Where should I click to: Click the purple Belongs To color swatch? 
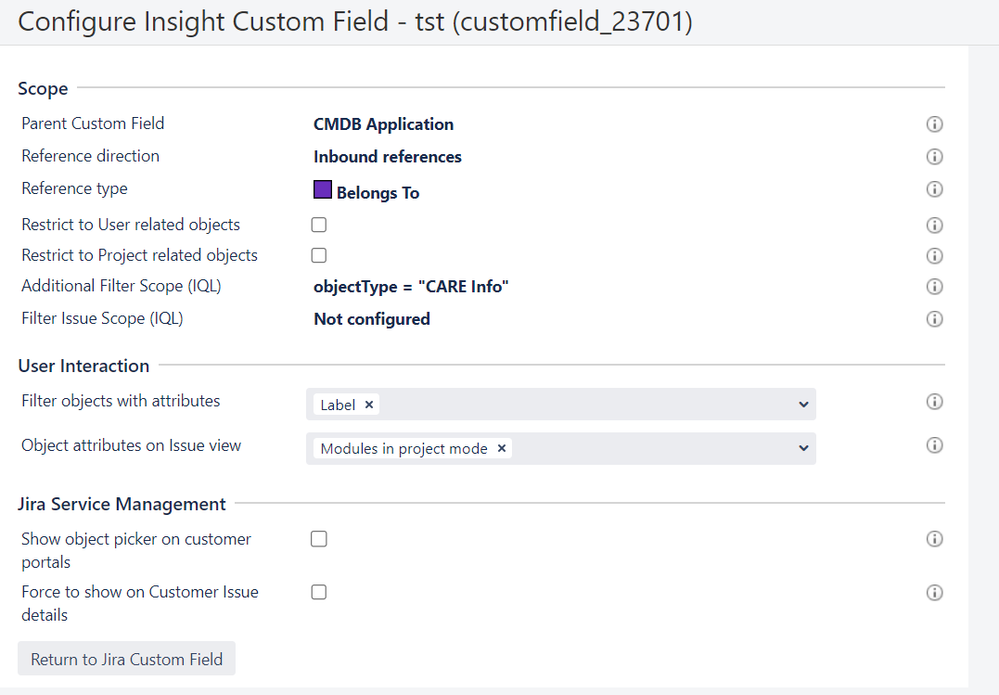(322, 190)
